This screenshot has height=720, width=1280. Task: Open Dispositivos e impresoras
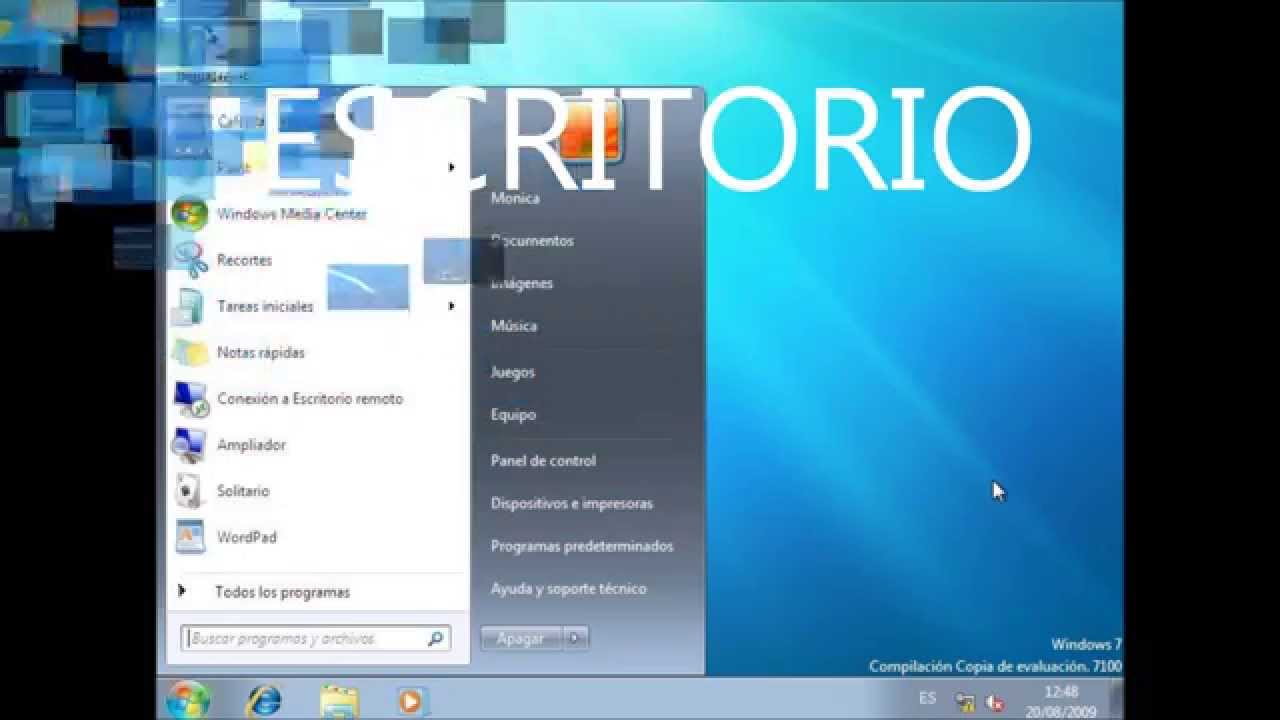coord(572,504)
